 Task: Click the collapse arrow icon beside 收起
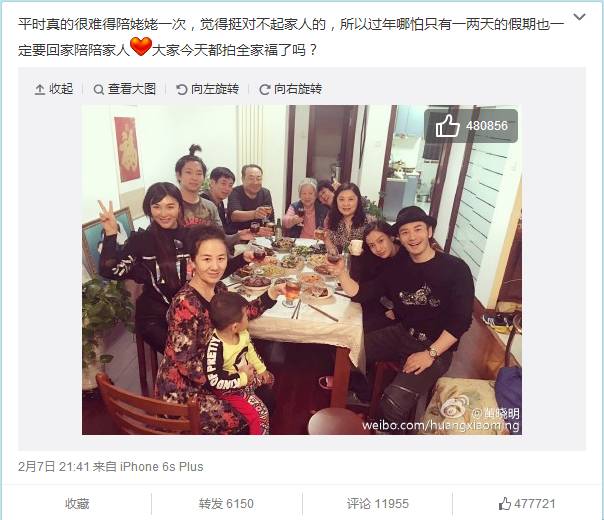pos(40,89)
